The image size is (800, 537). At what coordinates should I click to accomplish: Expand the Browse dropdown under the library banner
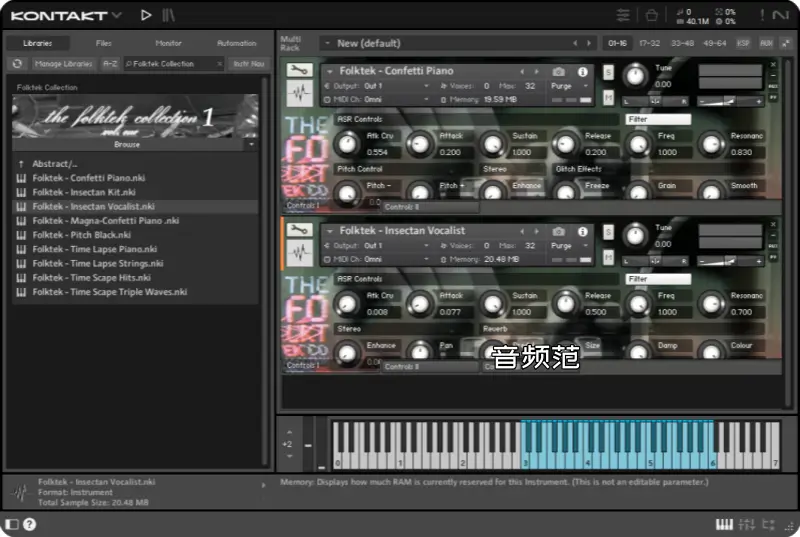point(134,144)
